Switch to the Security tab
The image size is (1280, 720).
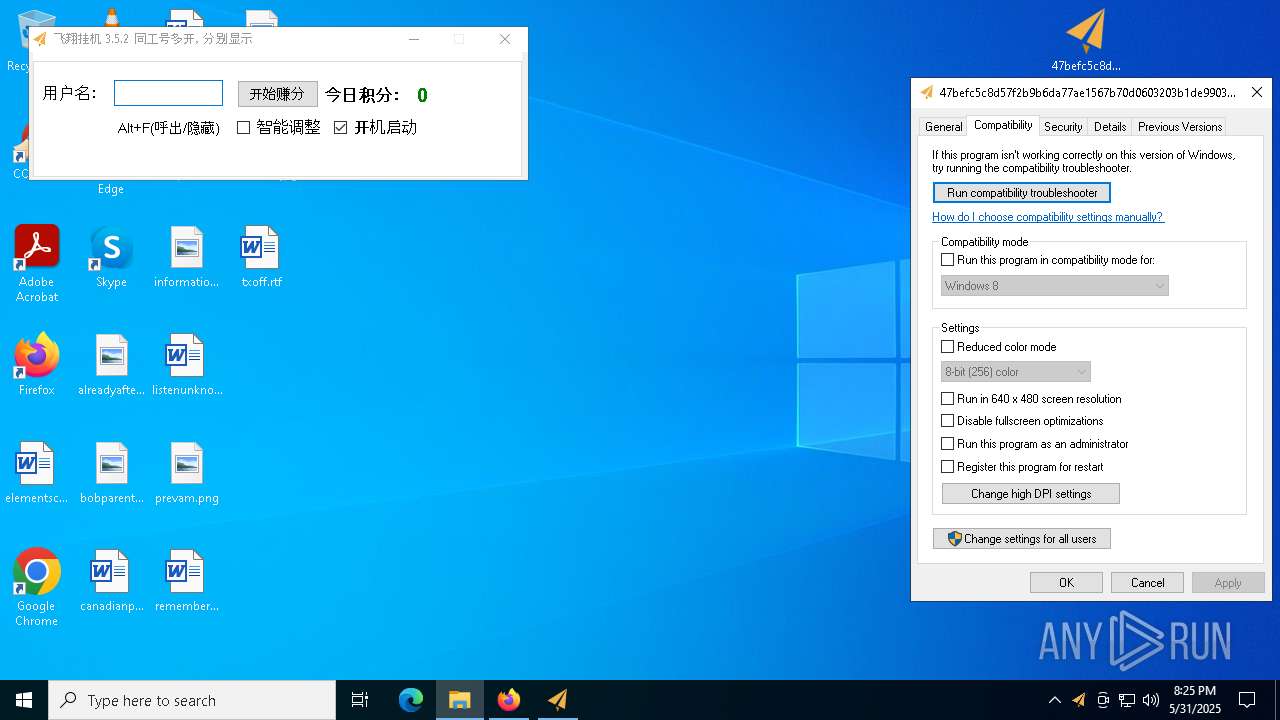tap(1063, 127)
